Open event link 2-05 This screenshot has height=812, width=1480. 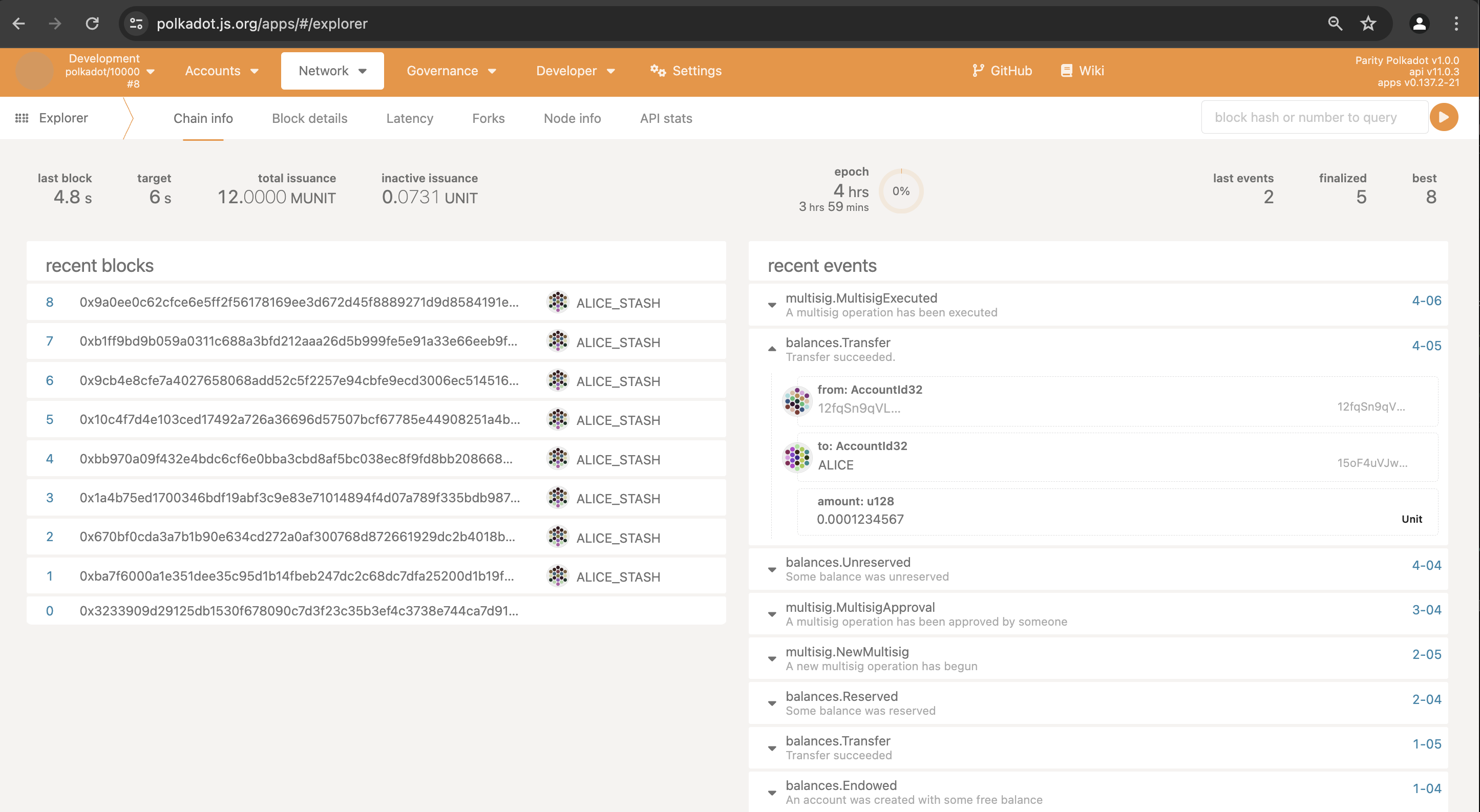click(1426, 654)
